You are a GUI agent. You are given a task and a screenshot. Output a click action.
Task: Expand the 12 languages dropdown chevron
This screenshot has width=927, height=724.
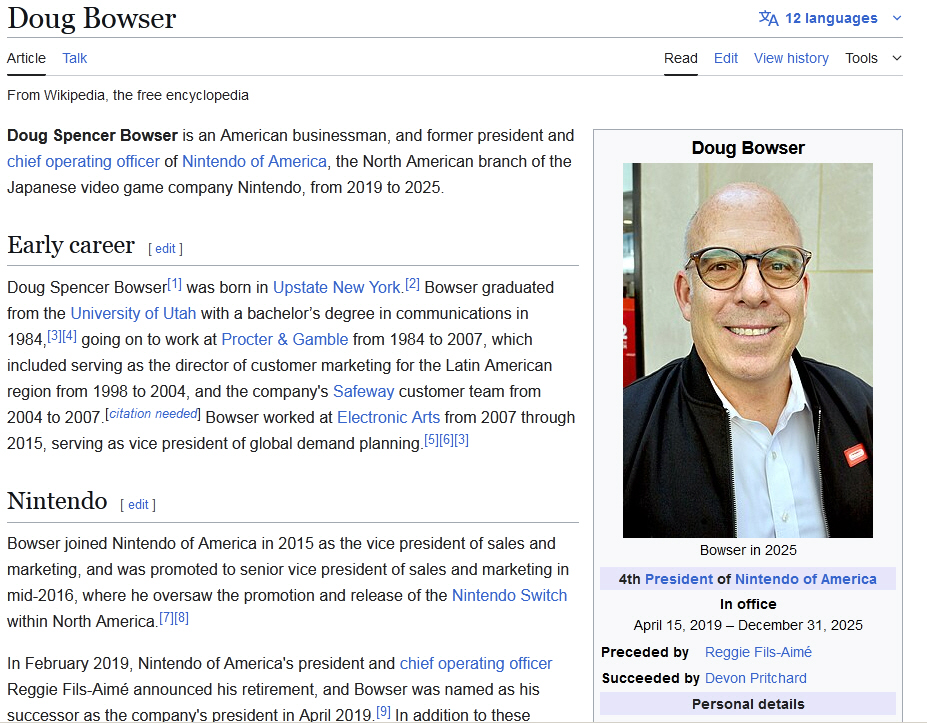pos(897,18)
